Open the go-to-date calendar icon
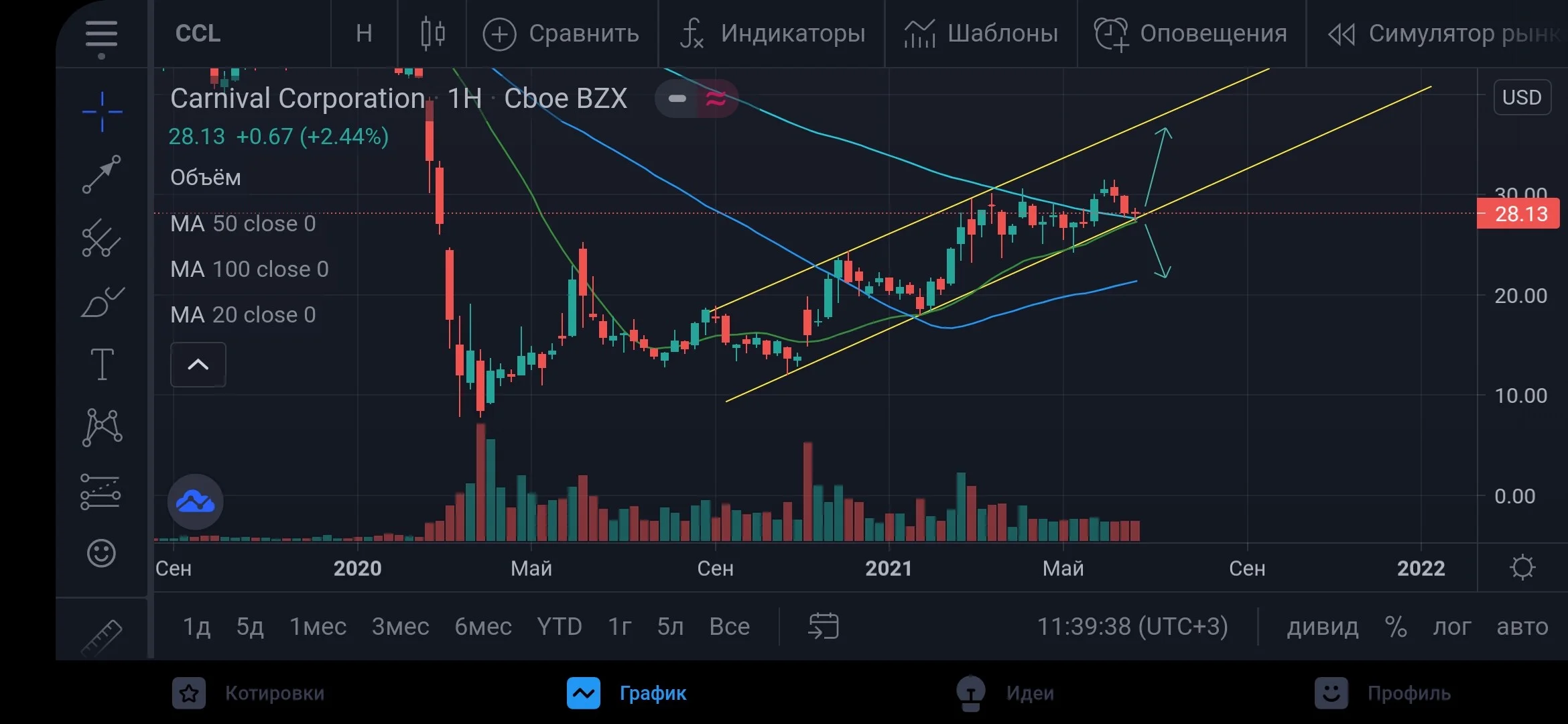The height and width of the screenshot is (724, 1568). tap(824, 626)
